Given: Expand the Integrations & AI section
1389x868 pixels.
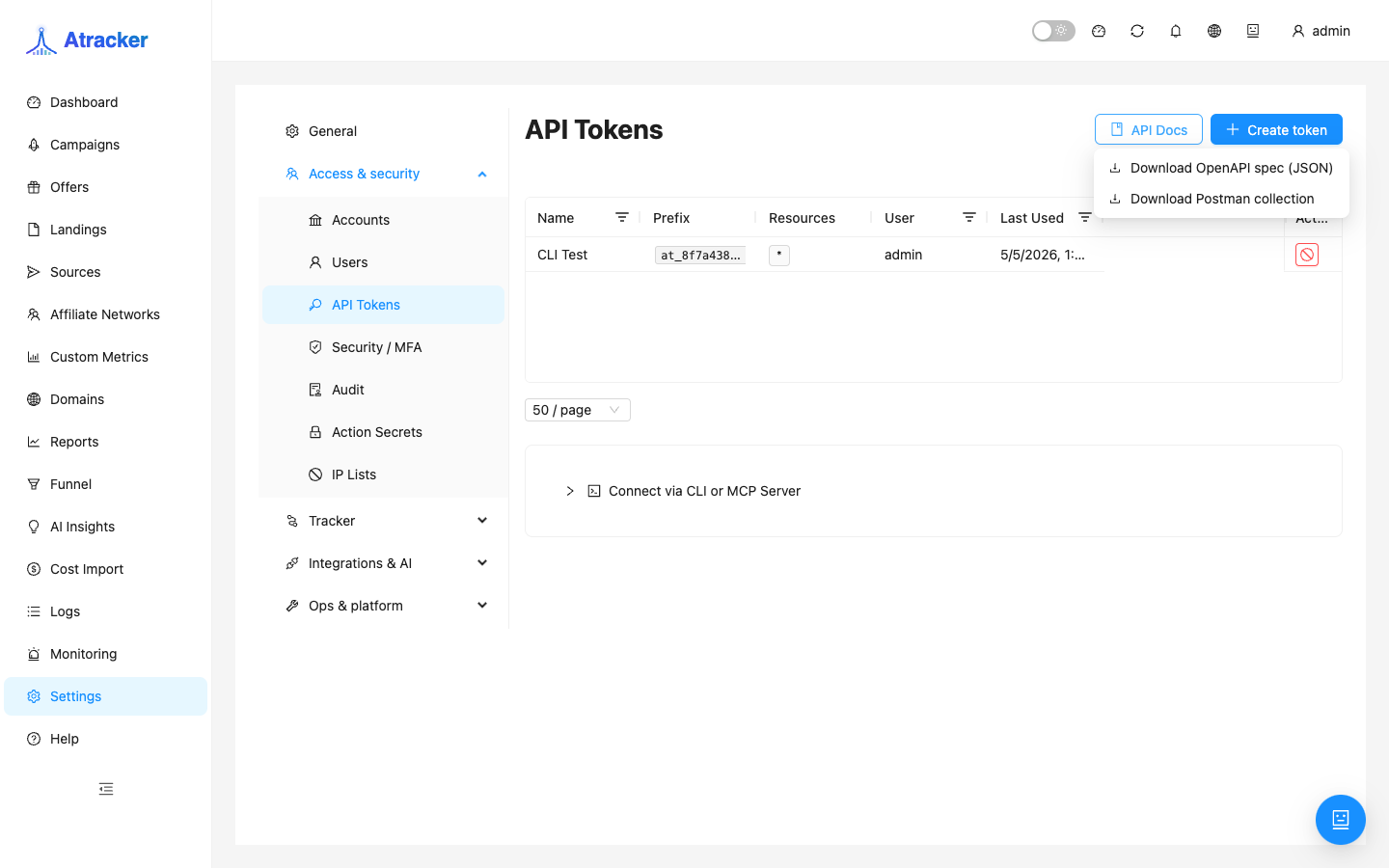Looking at the screenshot, I should 383,563.
